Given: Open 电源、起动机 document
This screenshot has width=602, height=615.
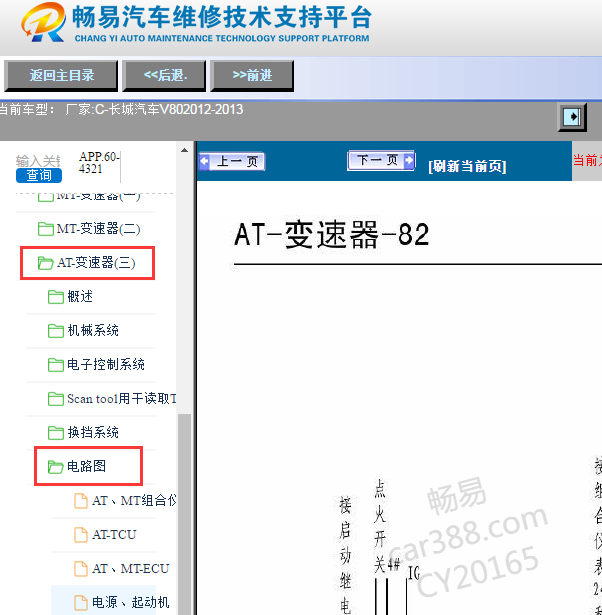Looking at the screenshot, I should tap(131, 602).
